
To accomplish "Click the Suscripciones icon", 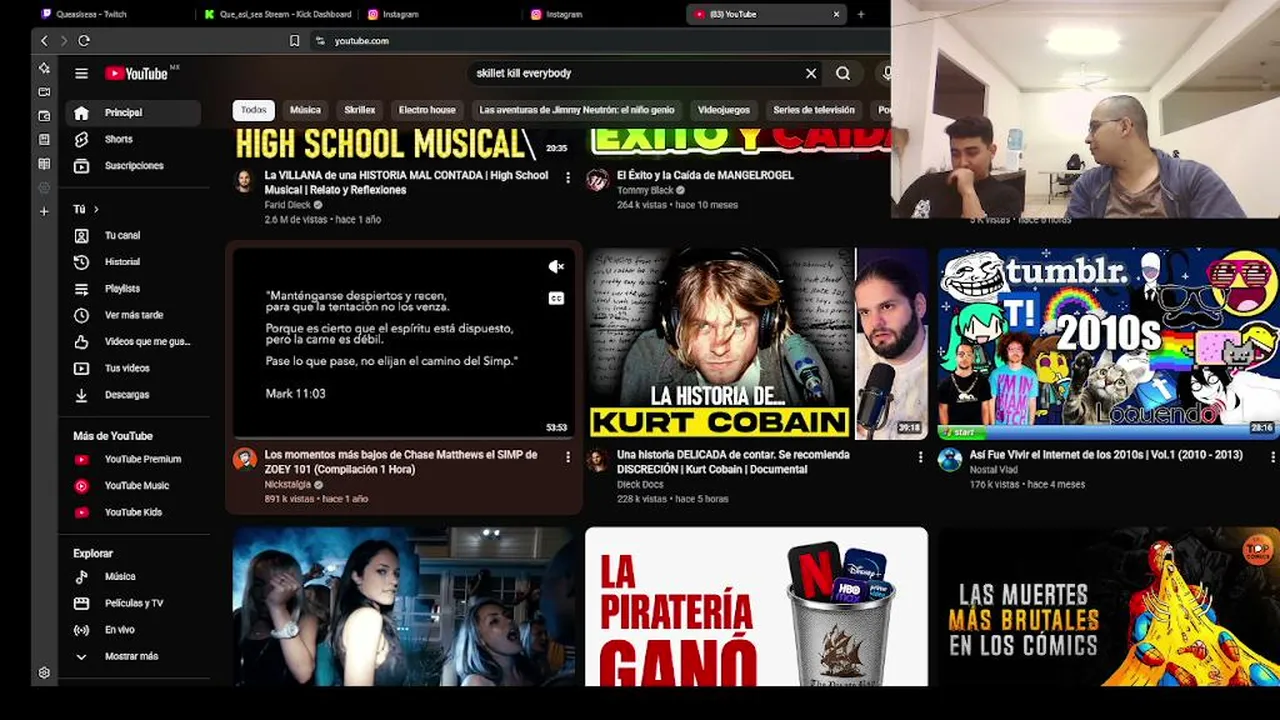I will 82,166.
